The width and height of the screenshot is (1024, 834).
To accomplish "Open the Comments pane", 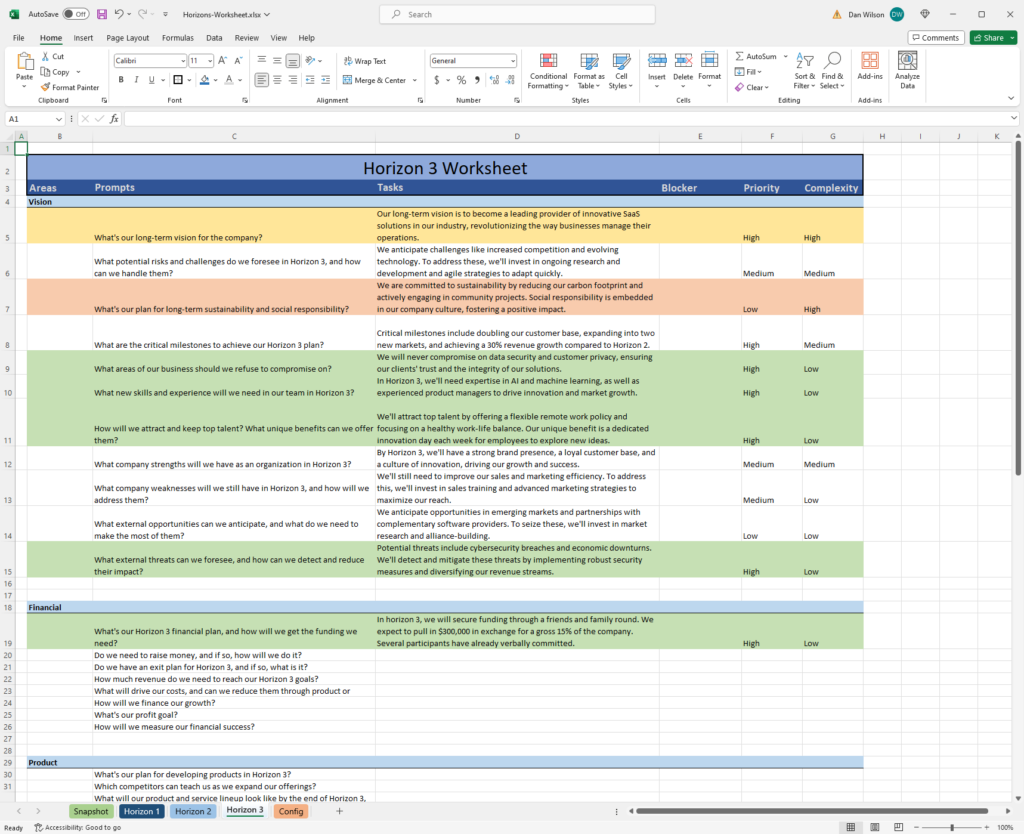I will [x=936, y=36].
